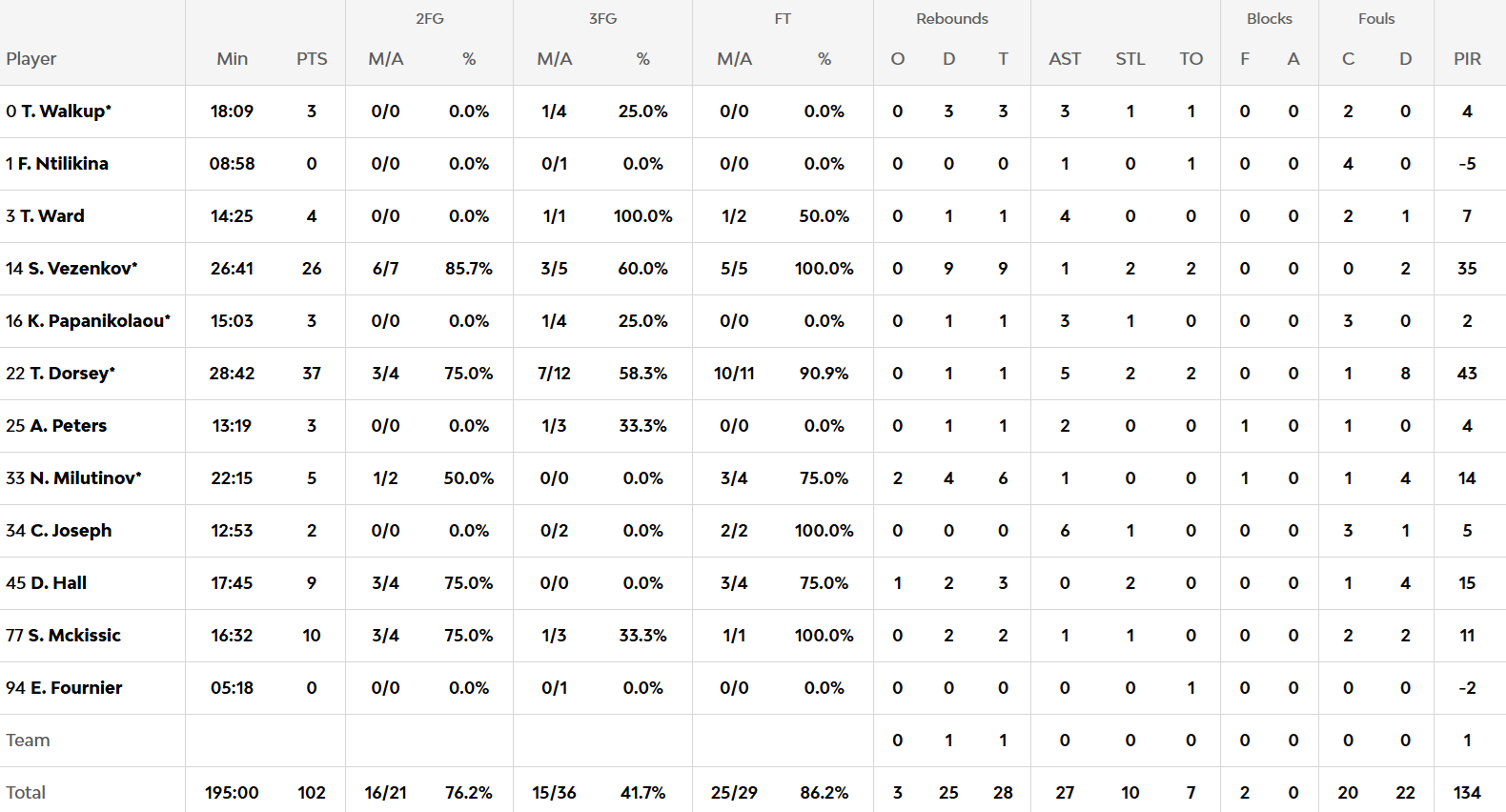Select the 3FG group header
The image size is (1506, 812).
click(x=602, y=19)
